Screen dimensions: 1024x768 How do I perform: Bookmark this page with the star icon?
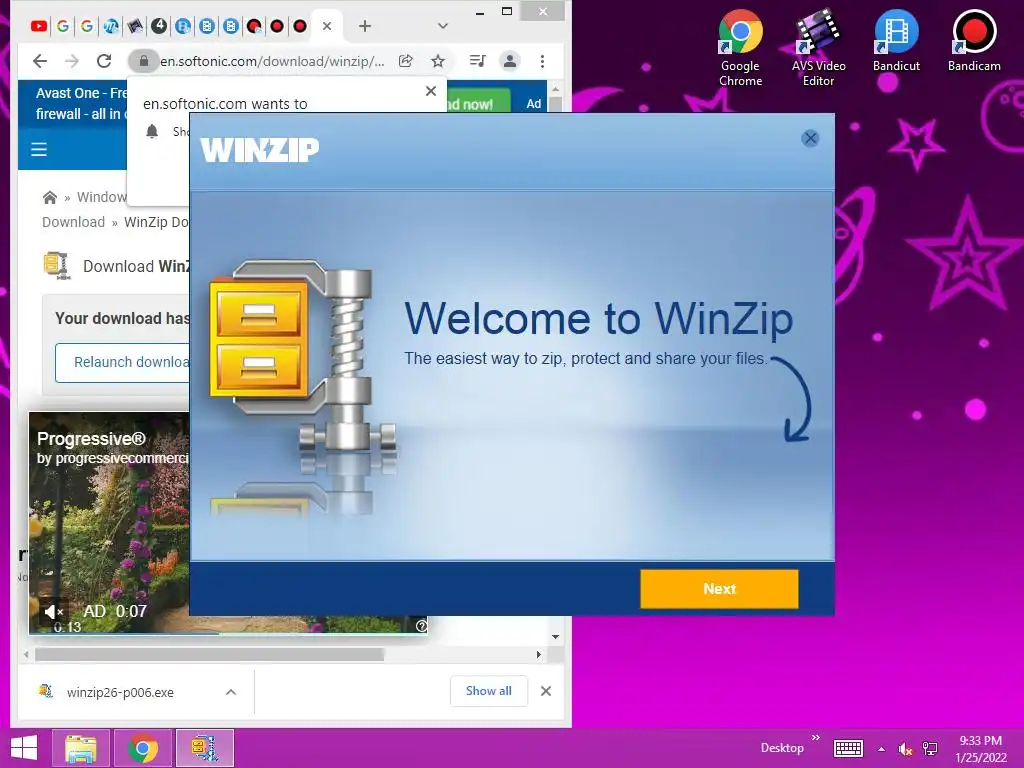coord(438,61)
